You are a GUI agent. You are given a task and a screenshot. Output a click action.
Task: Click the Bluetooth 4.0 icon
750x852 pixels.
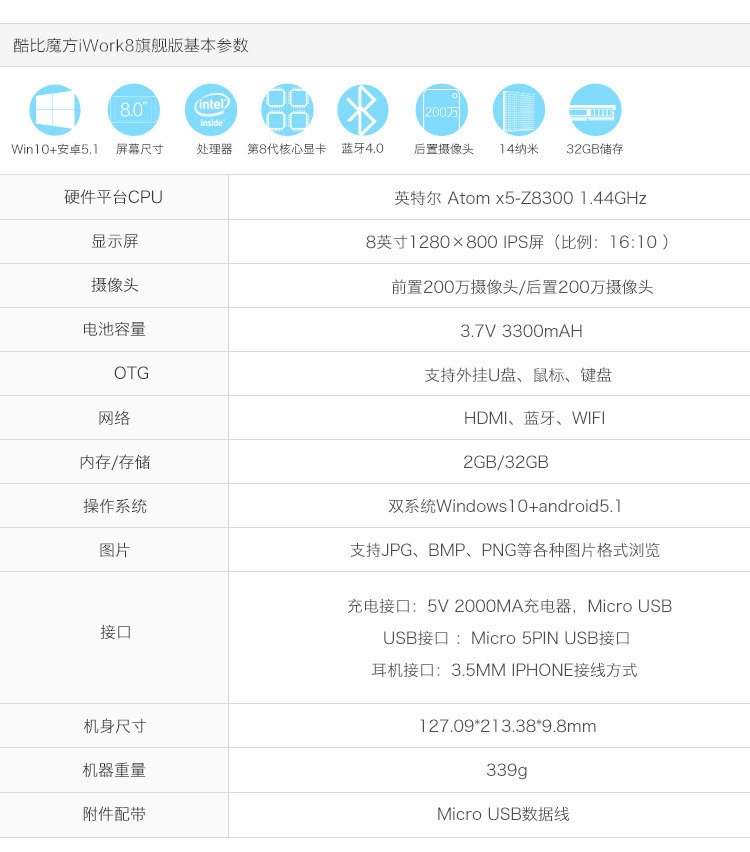click(362, 110)
